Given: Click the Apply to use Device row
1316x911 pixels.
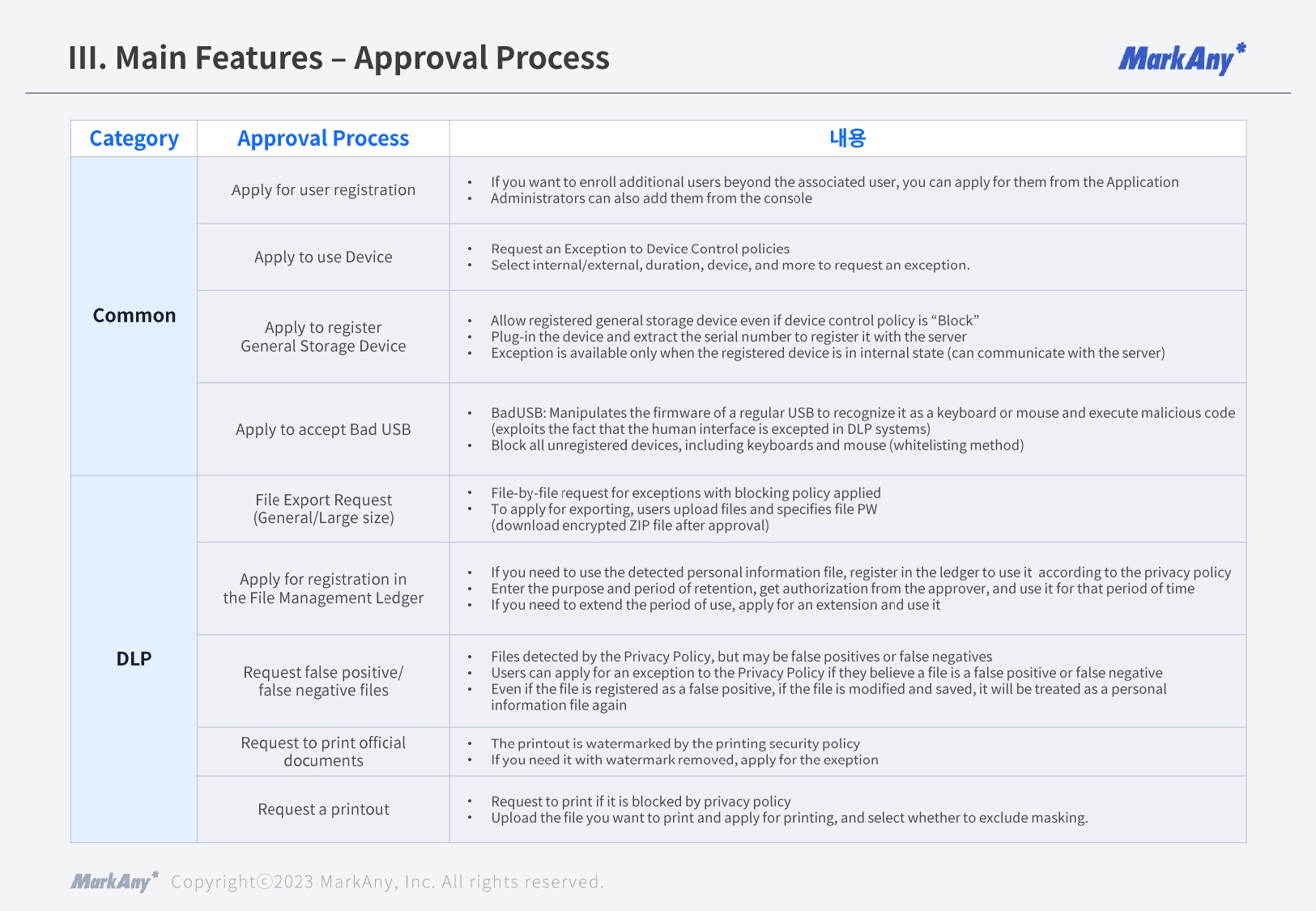Looking at the screenshot, I should point(323,257).
